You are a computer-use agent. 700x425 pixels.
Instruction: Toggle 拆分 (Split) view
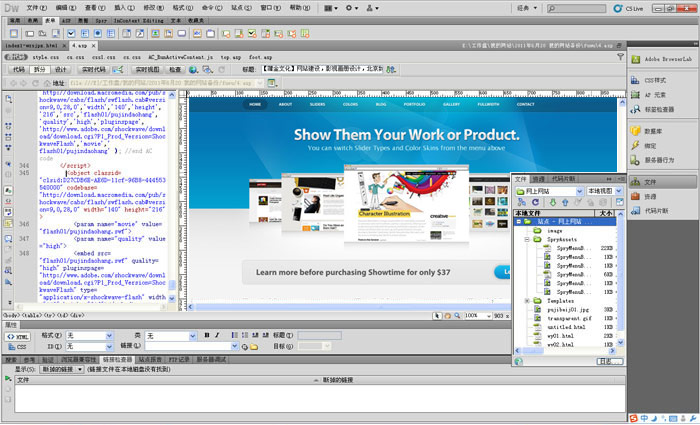40,70
